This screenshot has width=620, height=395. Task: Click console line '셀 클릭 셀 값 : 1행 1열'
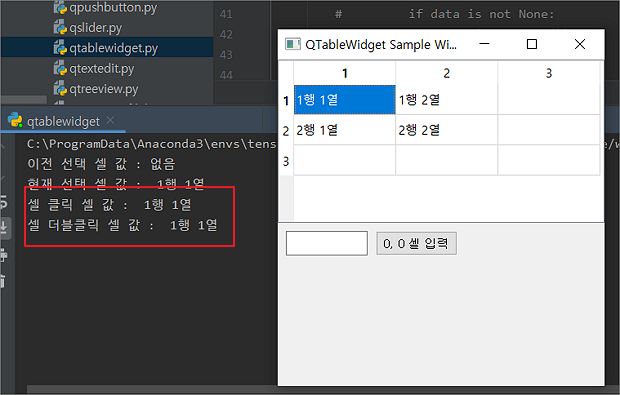pyautogui.click(x=110, y=205)
